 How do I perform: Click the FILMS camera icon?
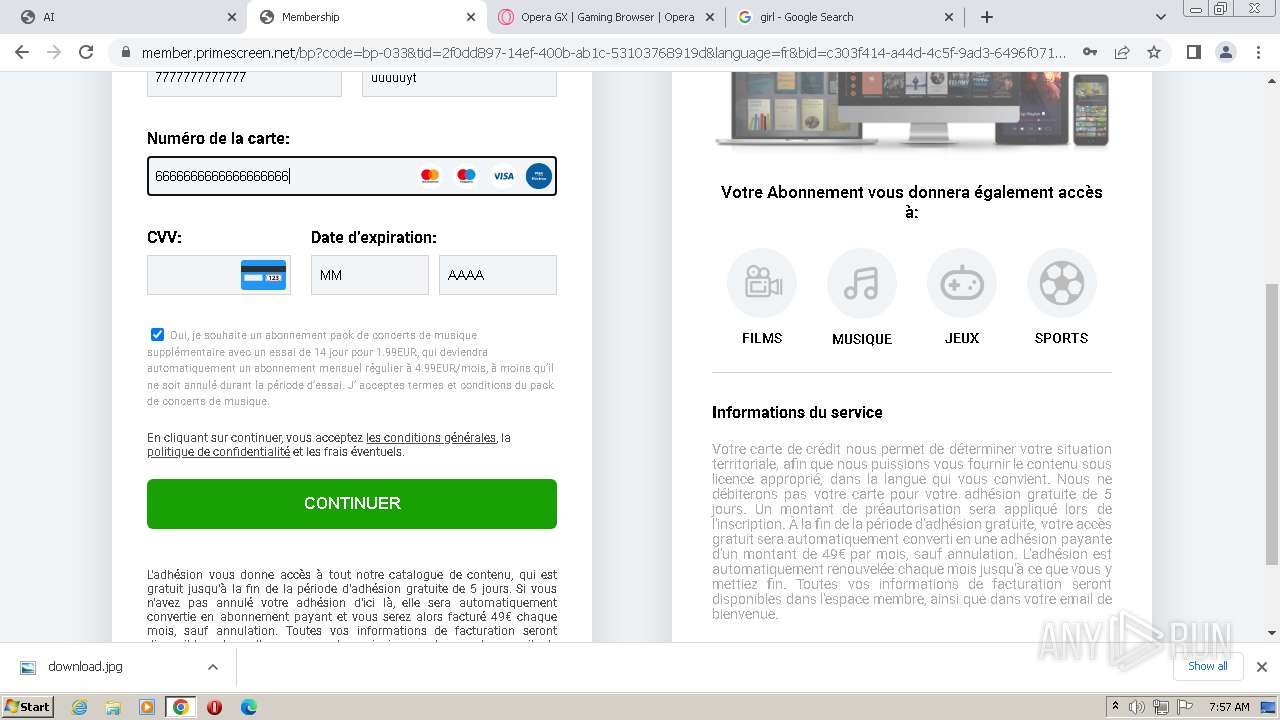pyautogui.click(x=762, y=284)
